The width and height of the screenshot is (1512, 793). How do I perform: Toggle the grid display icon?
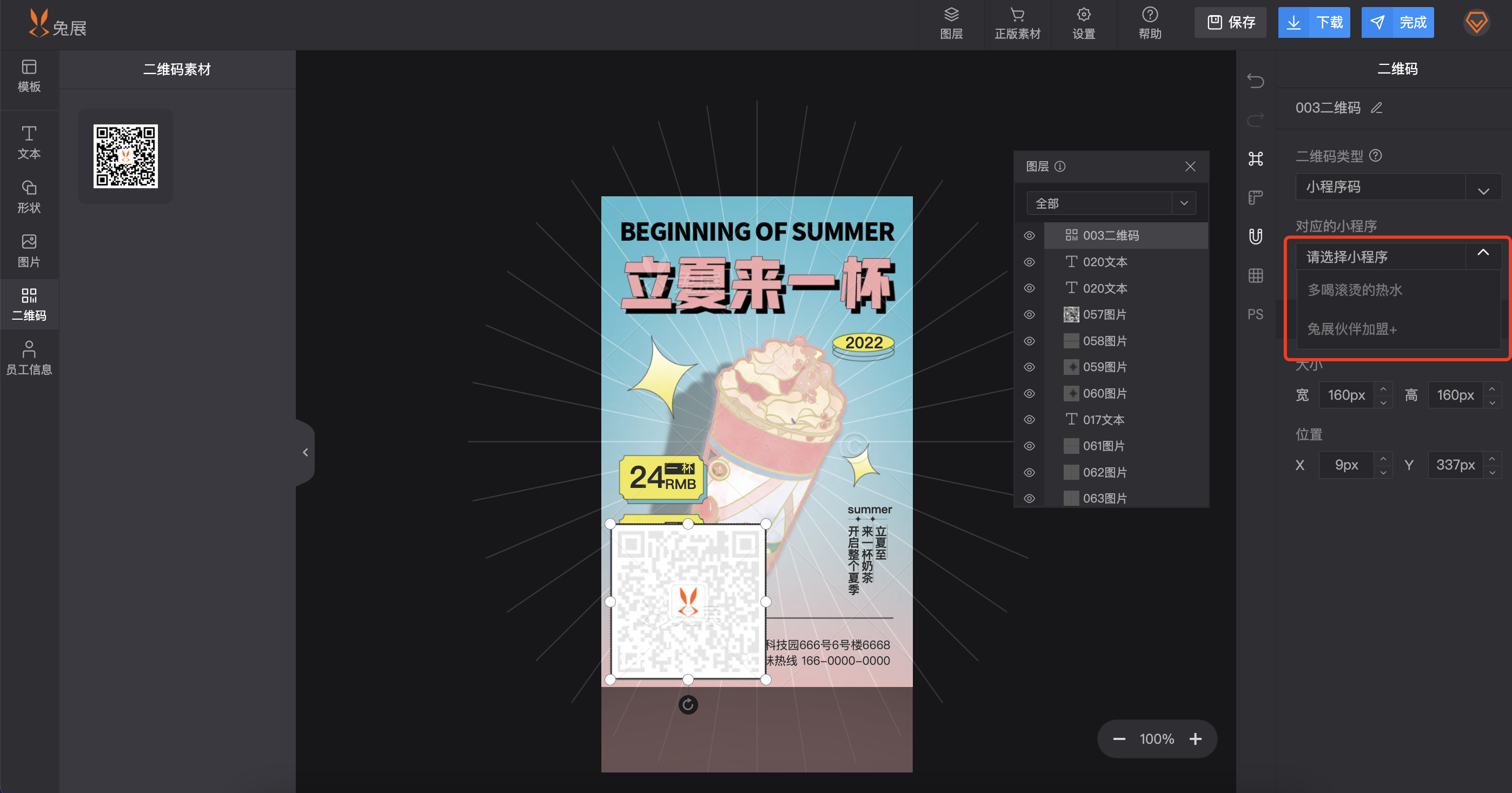pos(1256,275)
